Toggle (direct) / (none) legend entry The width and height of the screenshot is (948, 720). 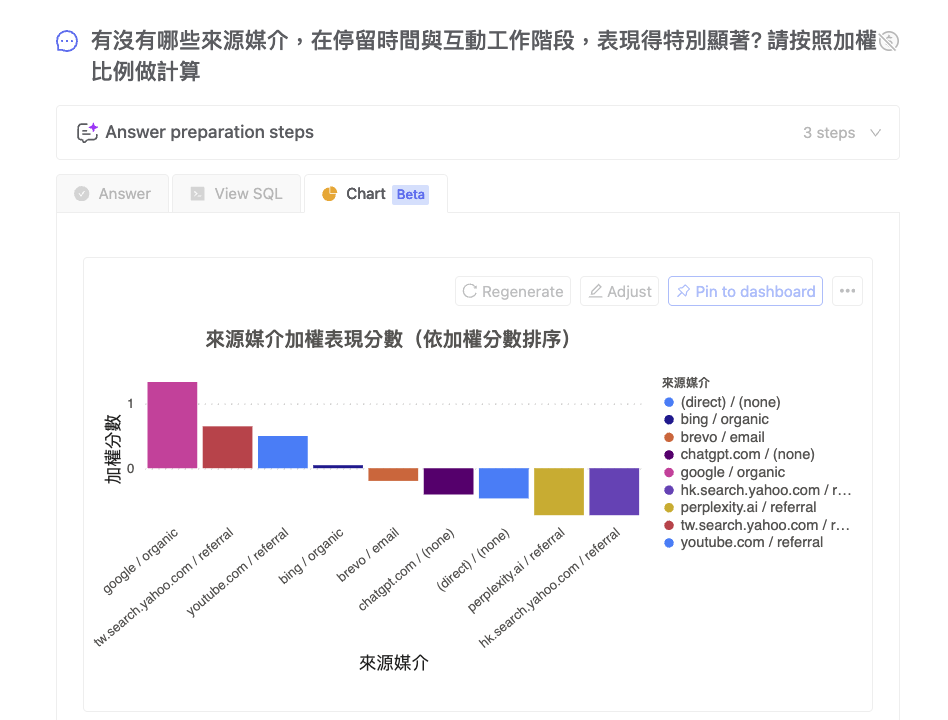point(722,402)
